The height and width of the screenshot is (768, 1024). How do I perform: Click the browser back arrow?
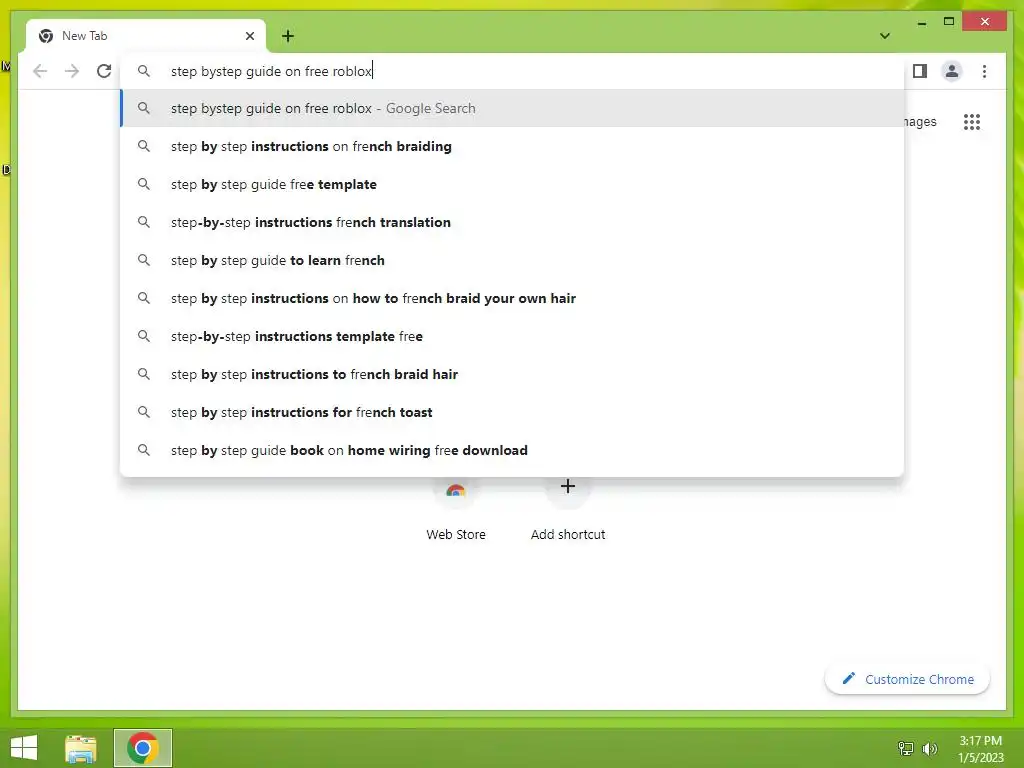pyautogui.click(x=40, y=71)
